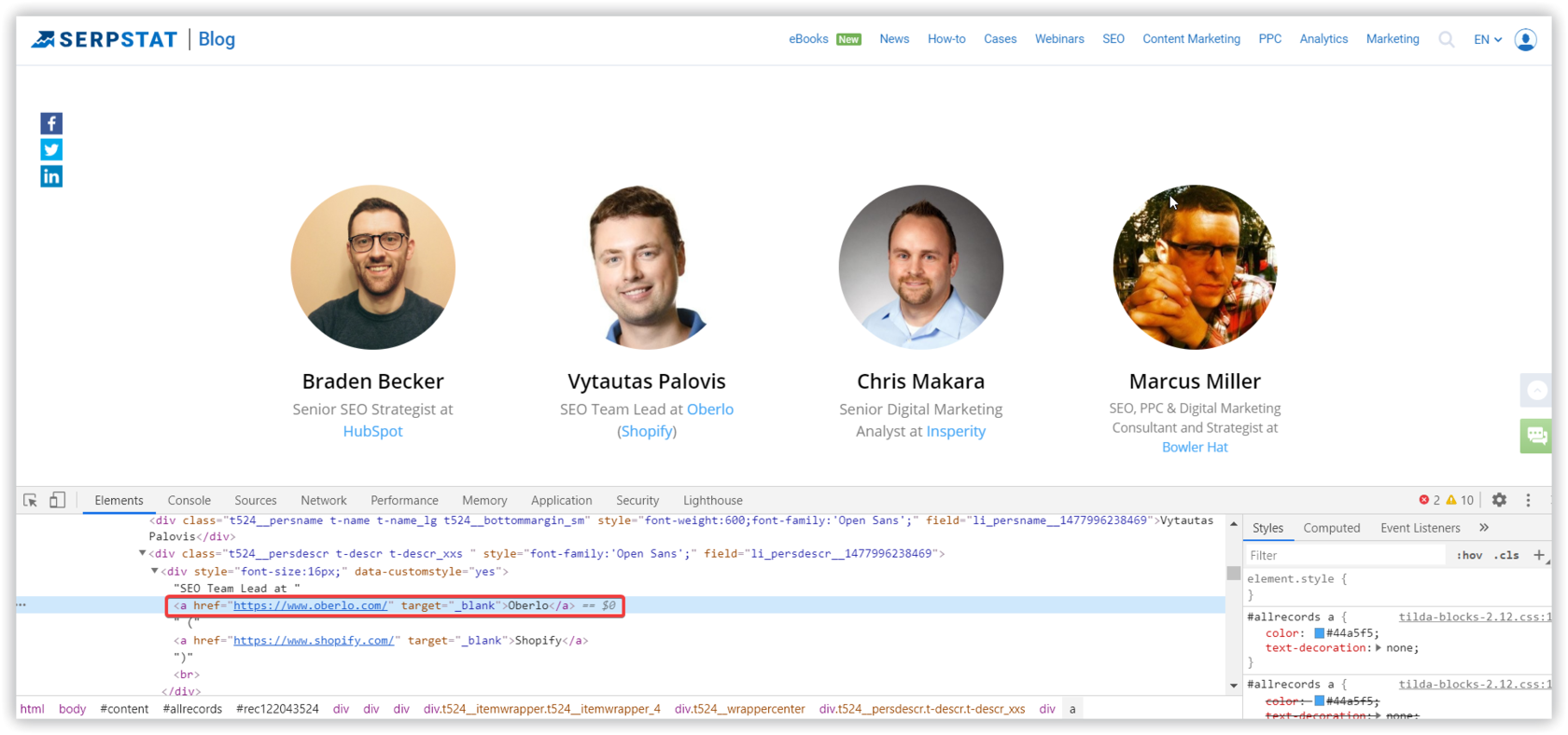Open the user account profile icon
This screenshot has height=735, width=1568.
1525,39
